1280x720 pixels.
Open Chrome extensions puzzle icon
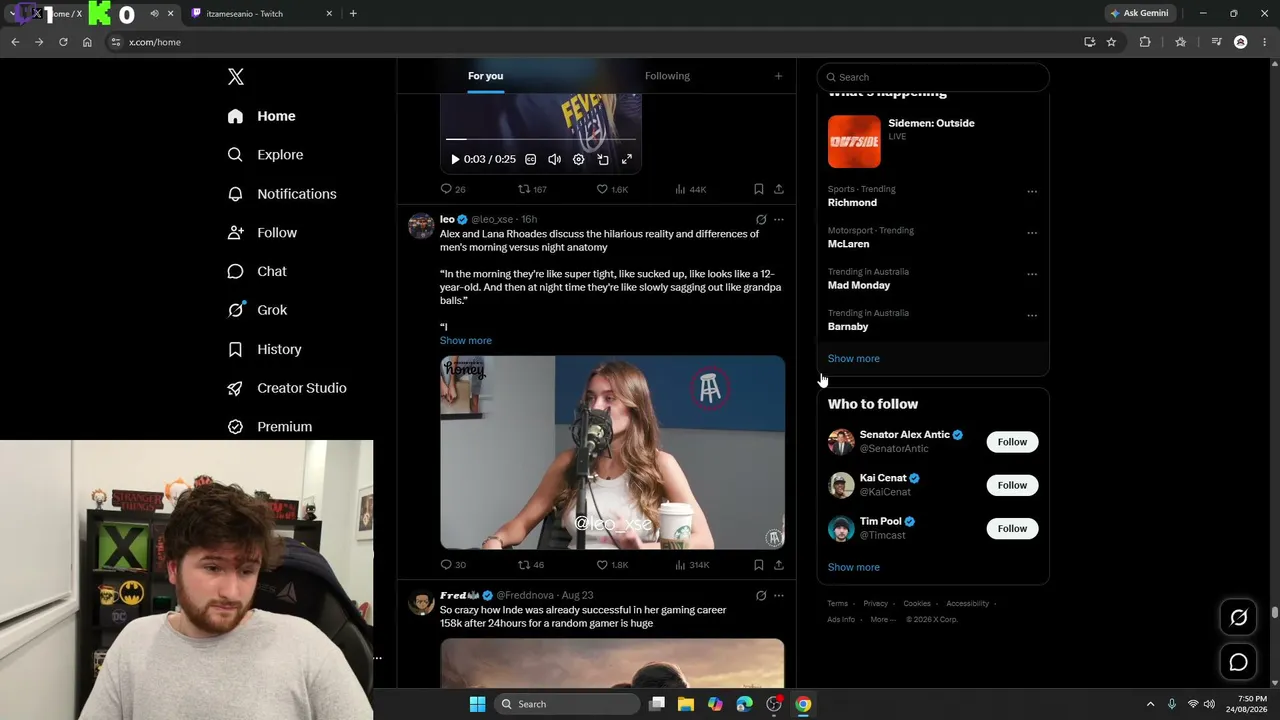tap(1145, 42)
